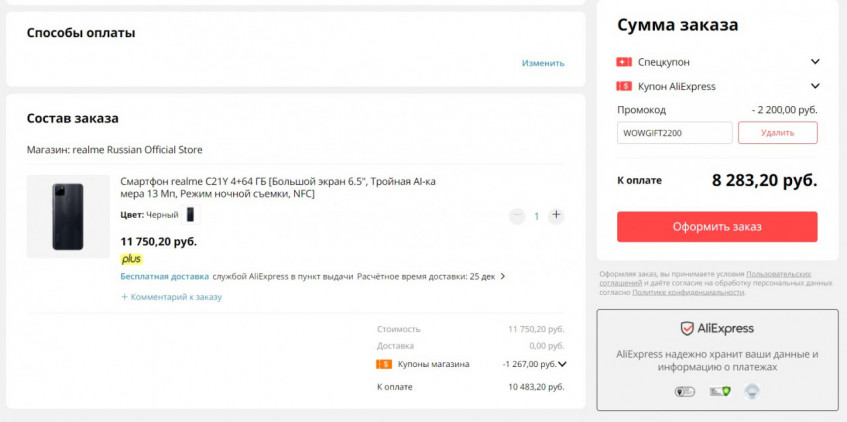This screenshot has height=422, width=847.
Task: Click the yellow plus badge
Action: click(x=131, y=259)
